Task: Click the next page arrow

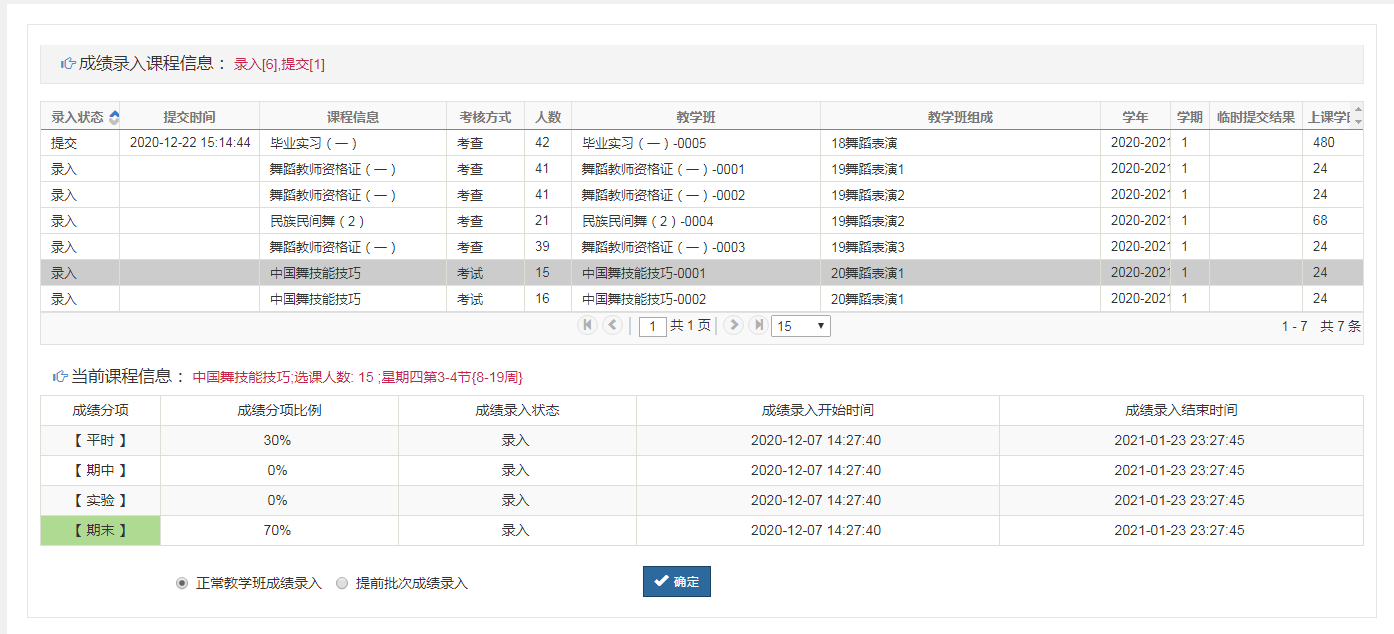Action: click(733, 325)
